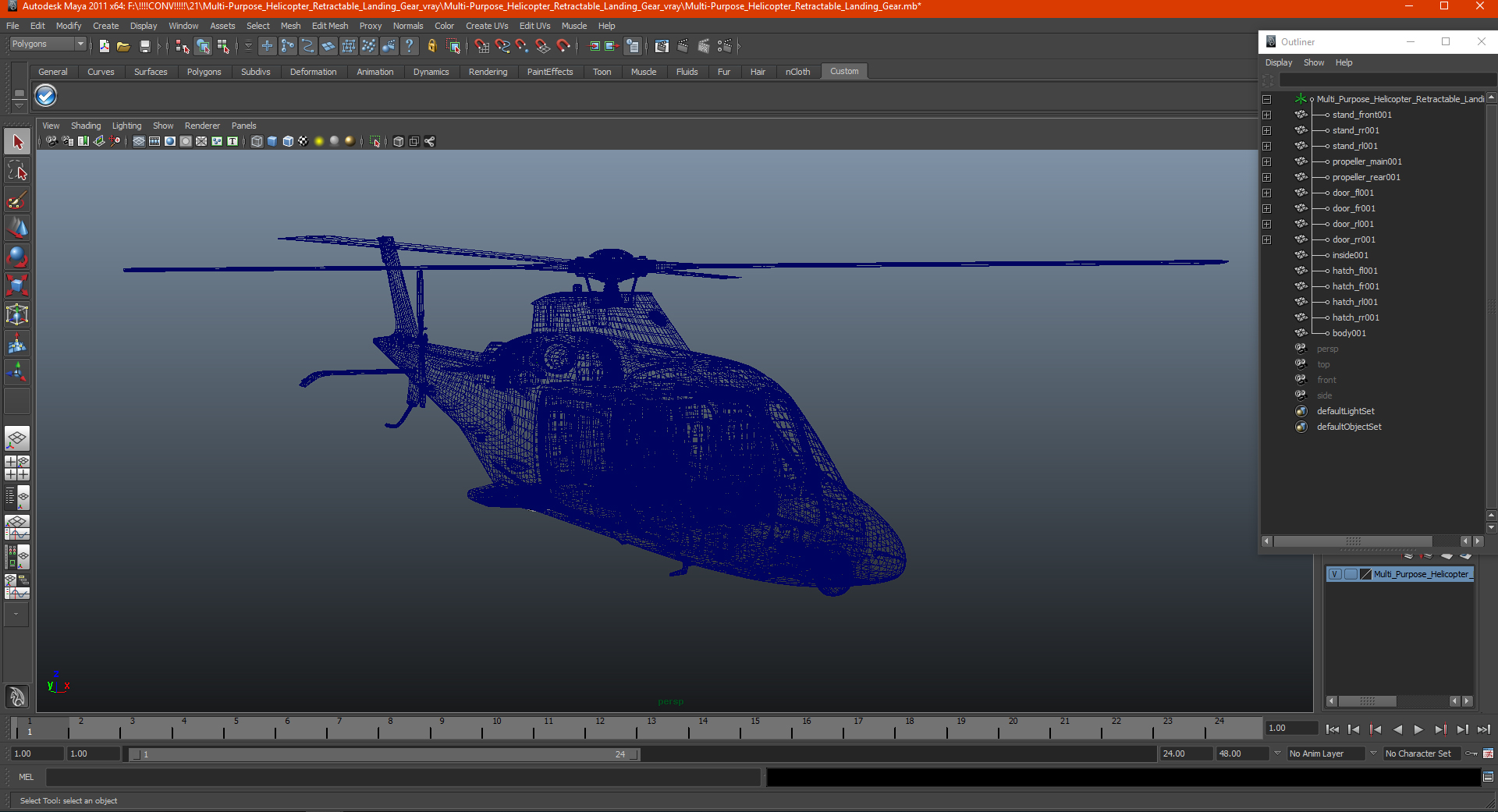Activate the Soft Modification tool
This screenshot has width=1498, height=812.
(17, 343)
